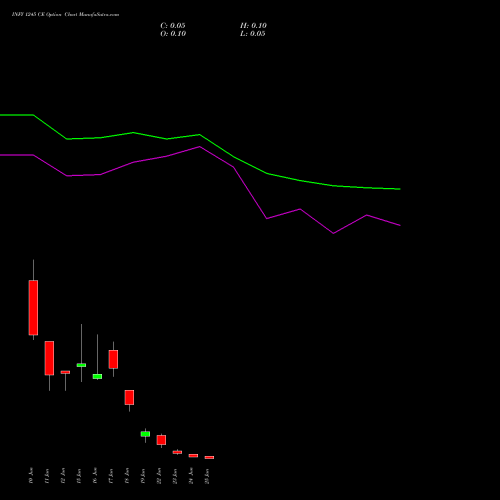Select the red candle for 11 Jun
The height and width of the screenshot is (500, 500).
[49, 358]
